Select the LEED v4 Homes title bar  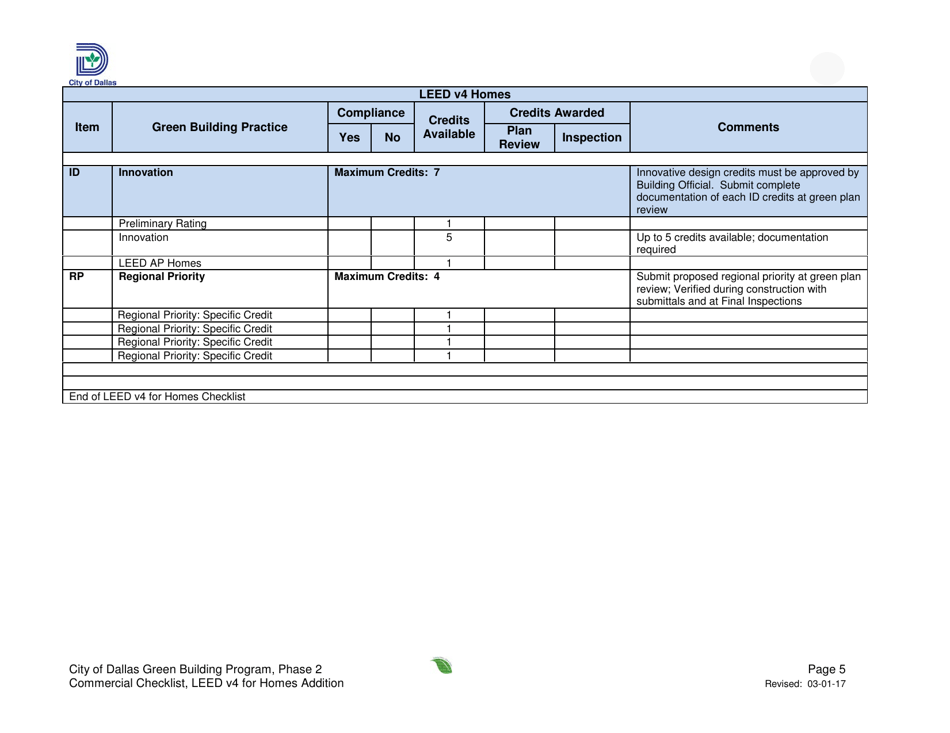tap(467, 92)
